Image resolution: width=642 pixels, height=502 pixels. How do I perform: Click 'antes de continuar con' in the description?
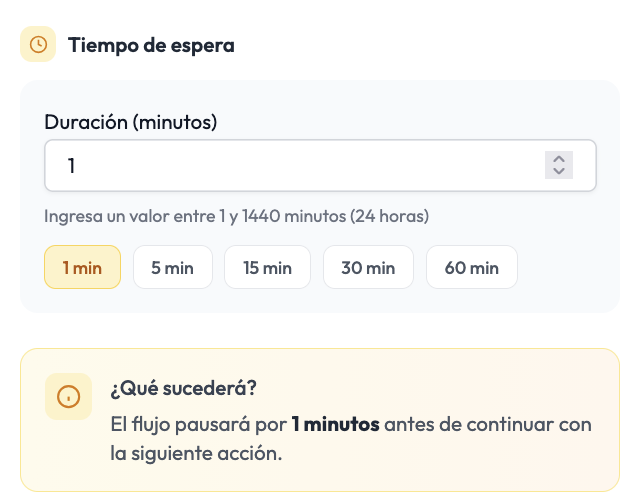488,424
